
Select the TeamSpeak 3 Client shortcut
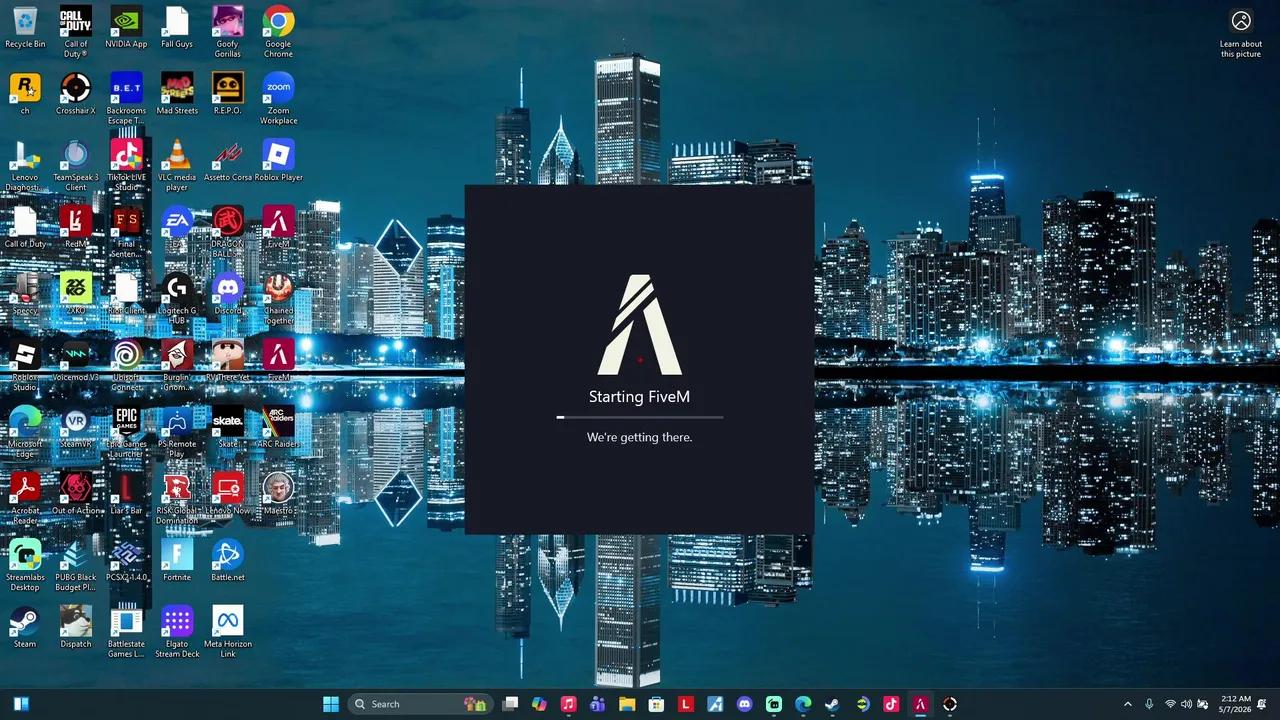pyautogui.click(x=76, y=165)
